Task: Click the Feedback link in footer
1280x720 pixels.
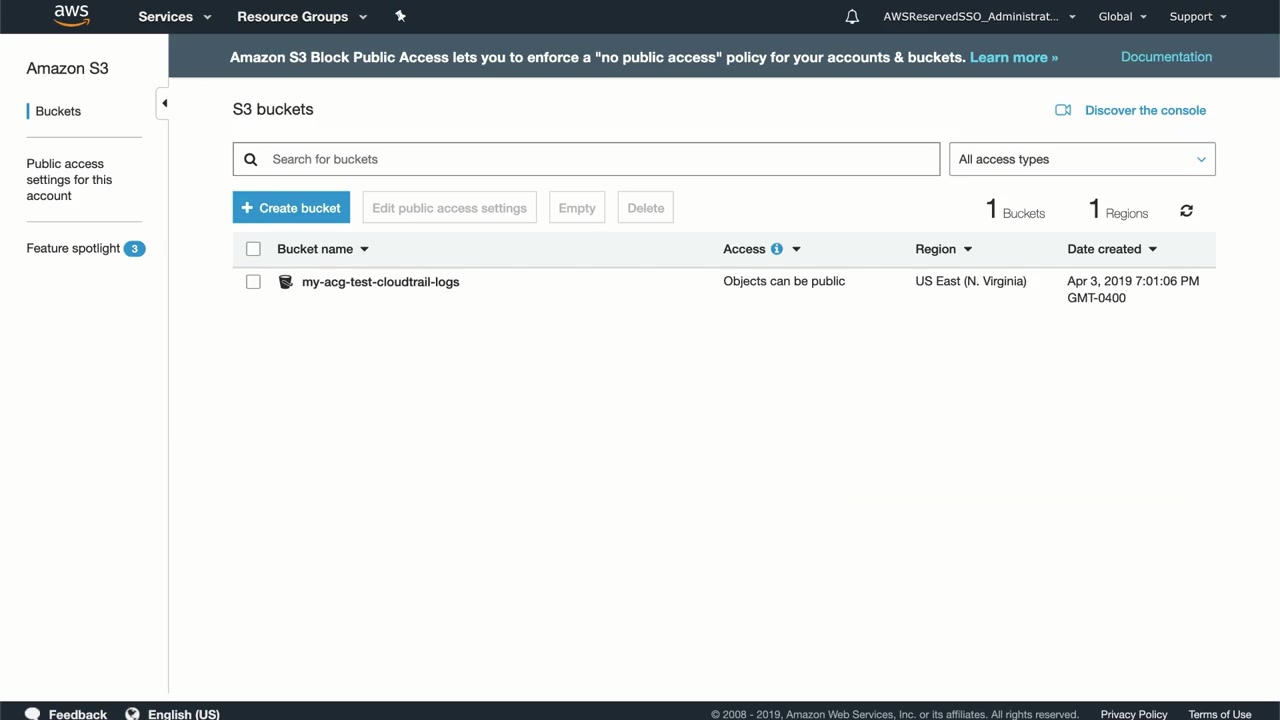Action: click(78, 714)
